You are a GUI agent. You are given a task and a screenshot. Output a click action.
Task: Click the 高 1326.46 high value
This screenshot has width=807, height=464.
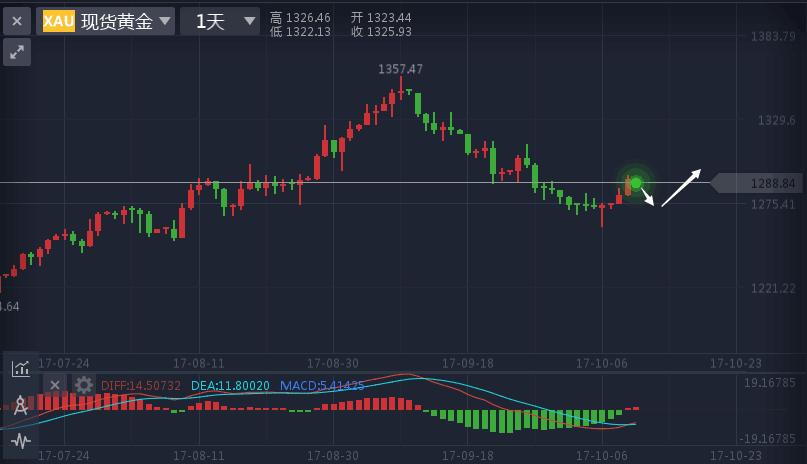(300, 17)
